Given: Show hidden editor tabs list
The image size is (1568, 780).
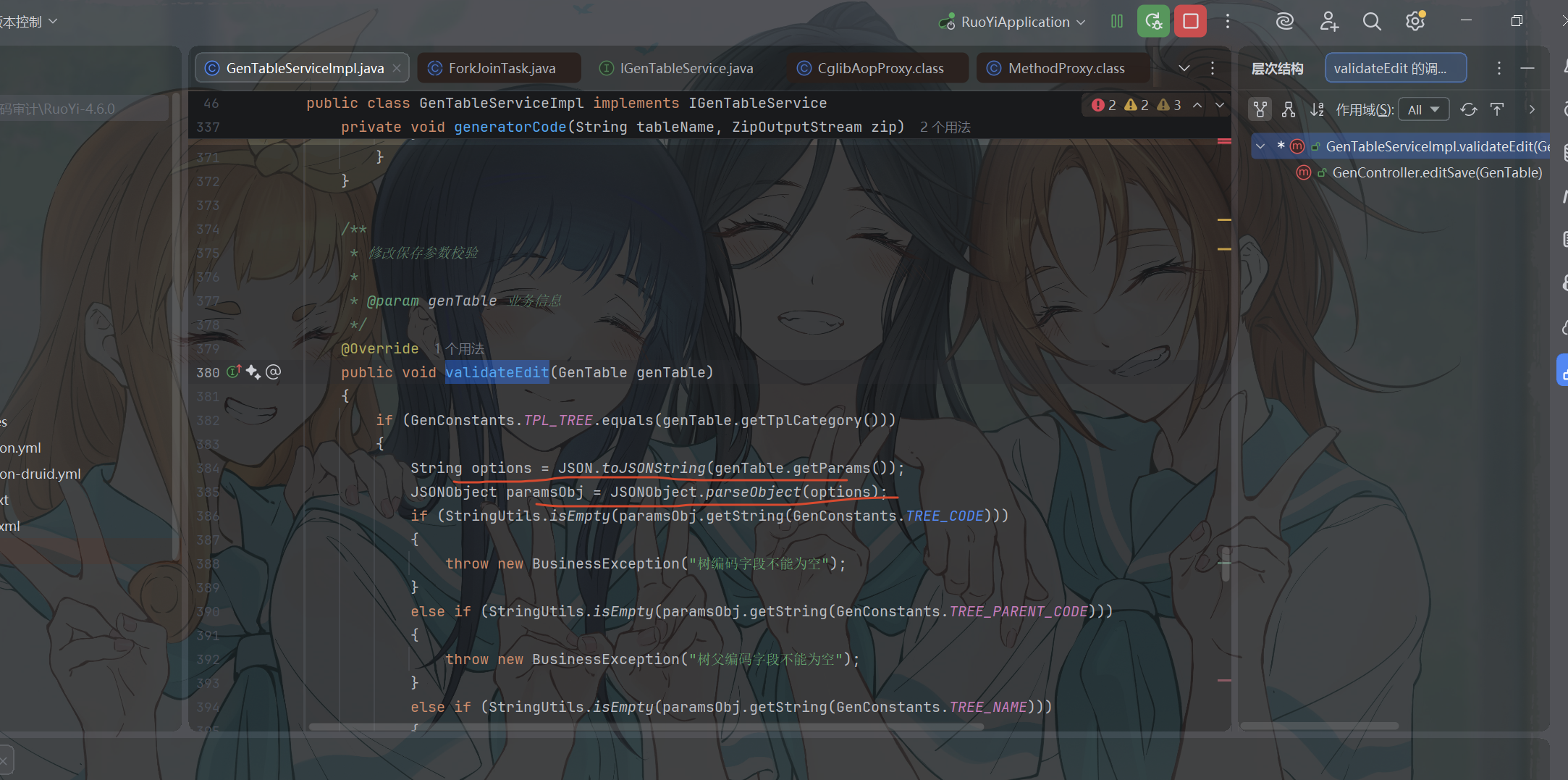Looking at the screenshot, I should point(1184,68).
